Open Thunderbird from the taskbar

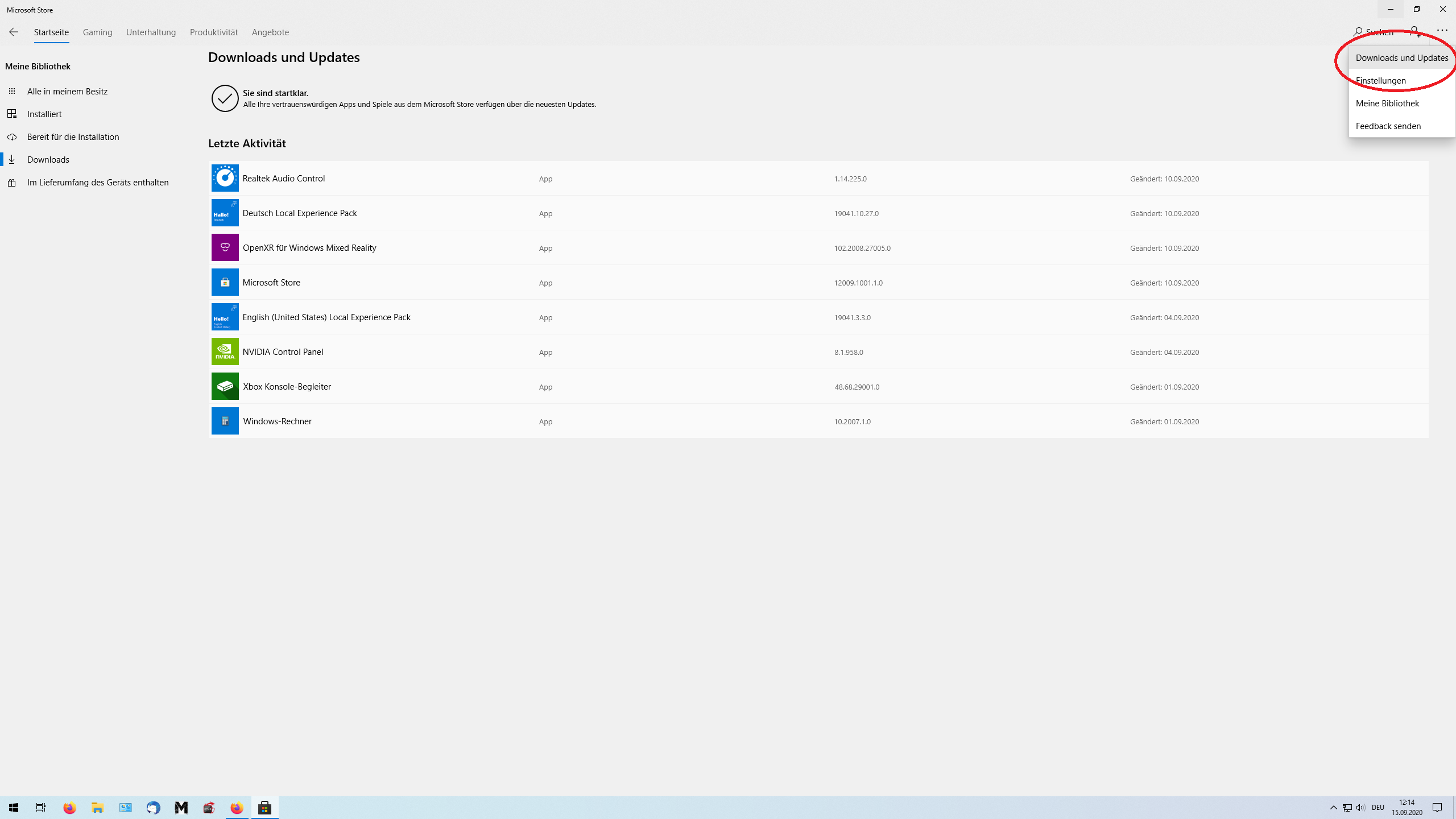(x=154, y=808)
